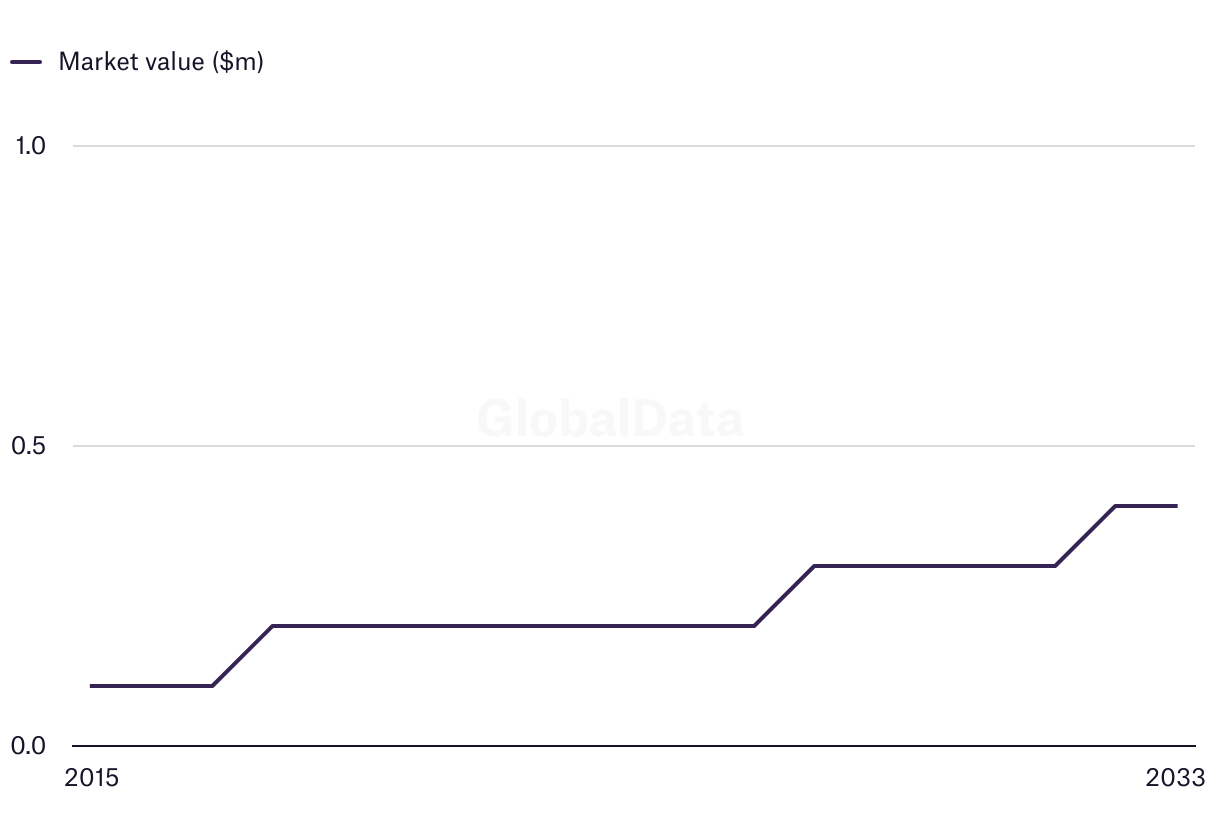Click the dark x-axis baseline at 0.0

[630, 746]
